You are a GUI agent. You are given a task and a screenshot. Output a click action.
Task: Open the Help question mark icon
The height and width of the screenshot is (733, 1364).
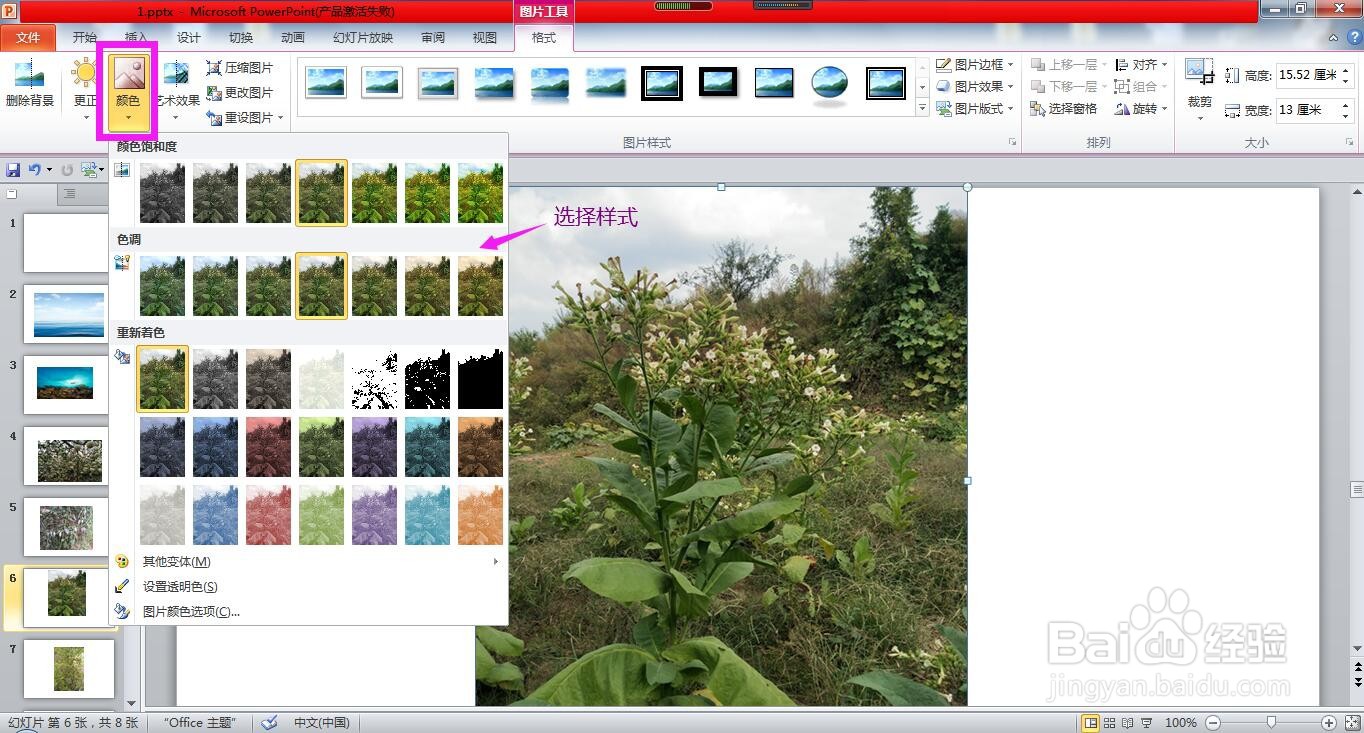tap(1354, 38)
